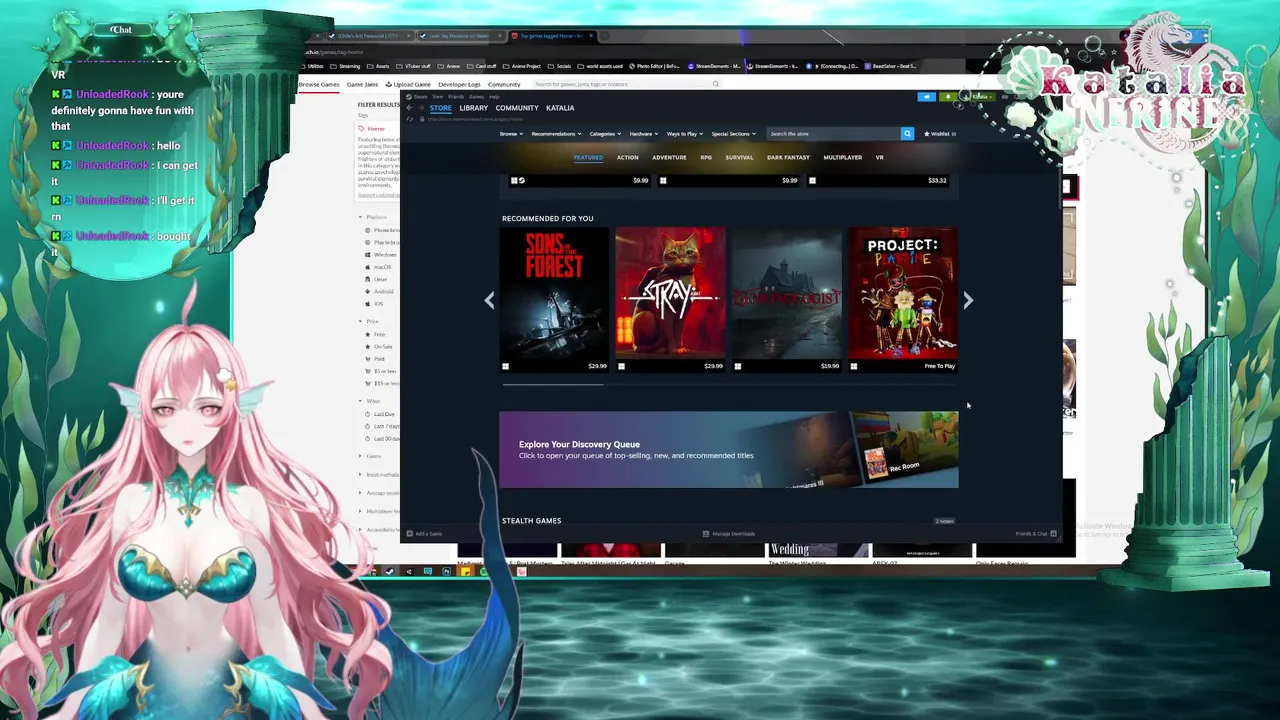The width and height of the screenshot is (1280, 720).
Task: Open Hardware dropdown in Steam store
Action: [643, 133]
